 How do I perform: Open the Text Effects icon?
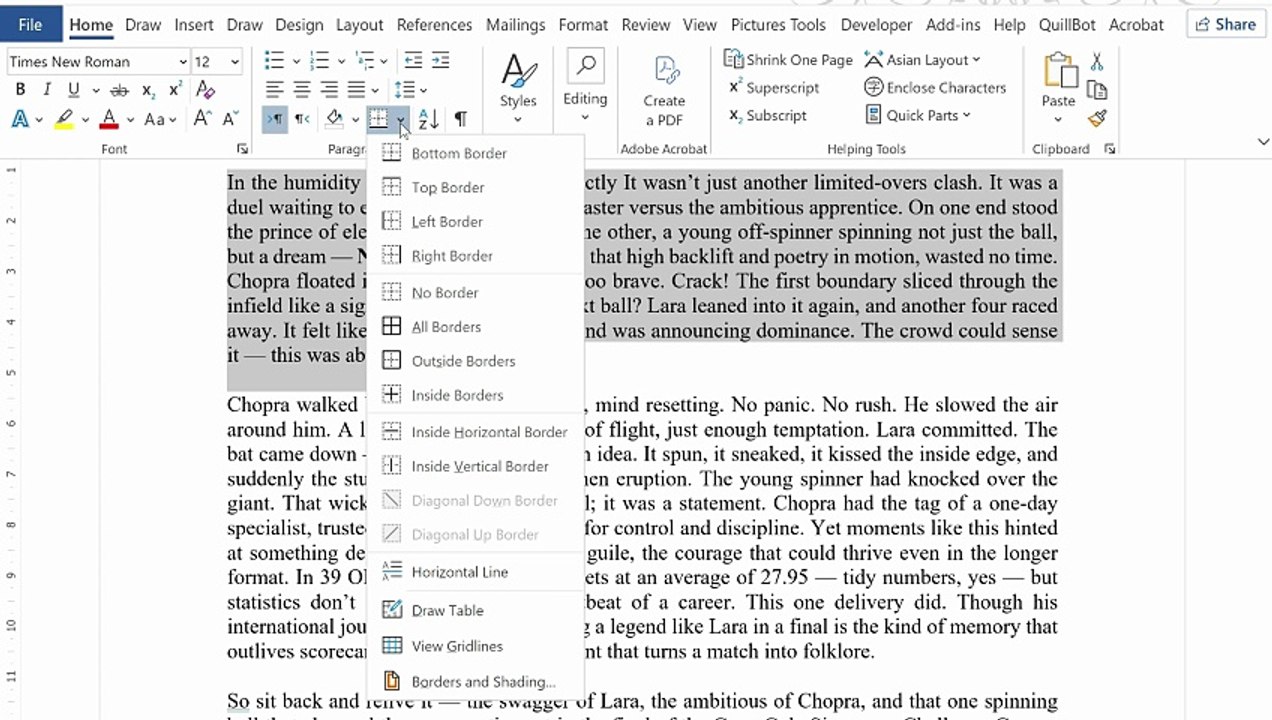(x=20, y=119)
